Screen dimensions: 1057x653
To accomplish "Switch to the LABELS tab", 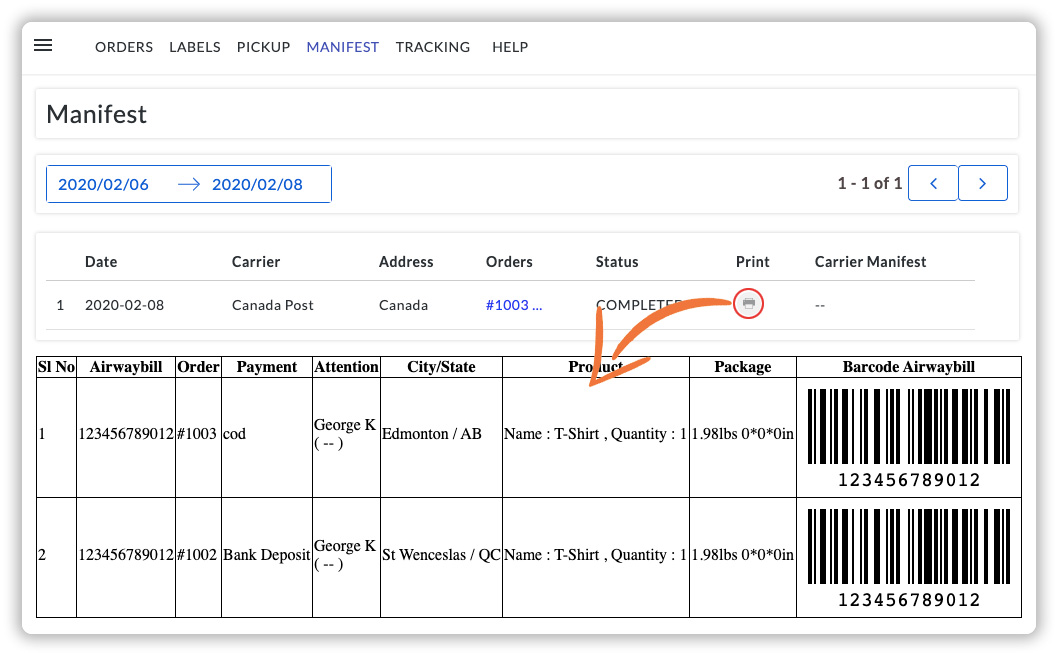I will [x=195, y=47].
